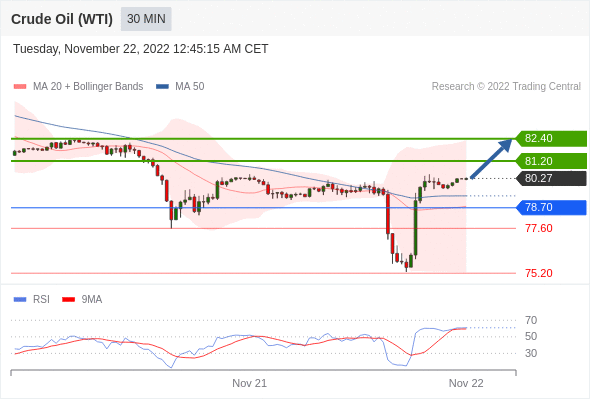Image resolution: width=590 pixels, height=400 pixels.
Task: Click the 30 MIN timeframe button
Action: [146, 19]
